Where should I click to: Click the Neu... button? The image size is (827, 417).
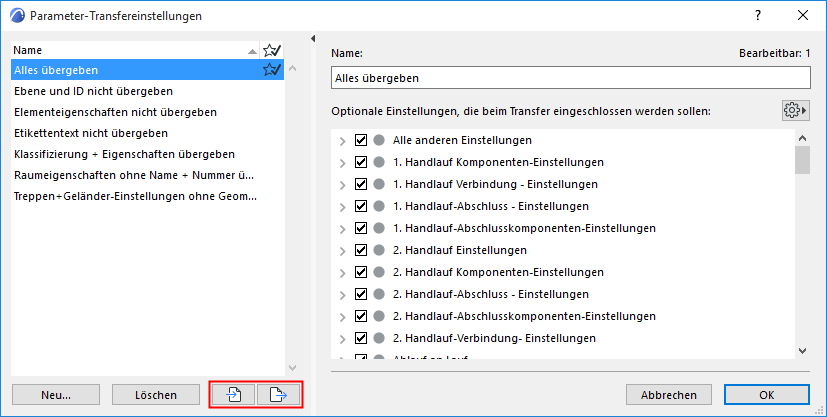click(56, 395)
